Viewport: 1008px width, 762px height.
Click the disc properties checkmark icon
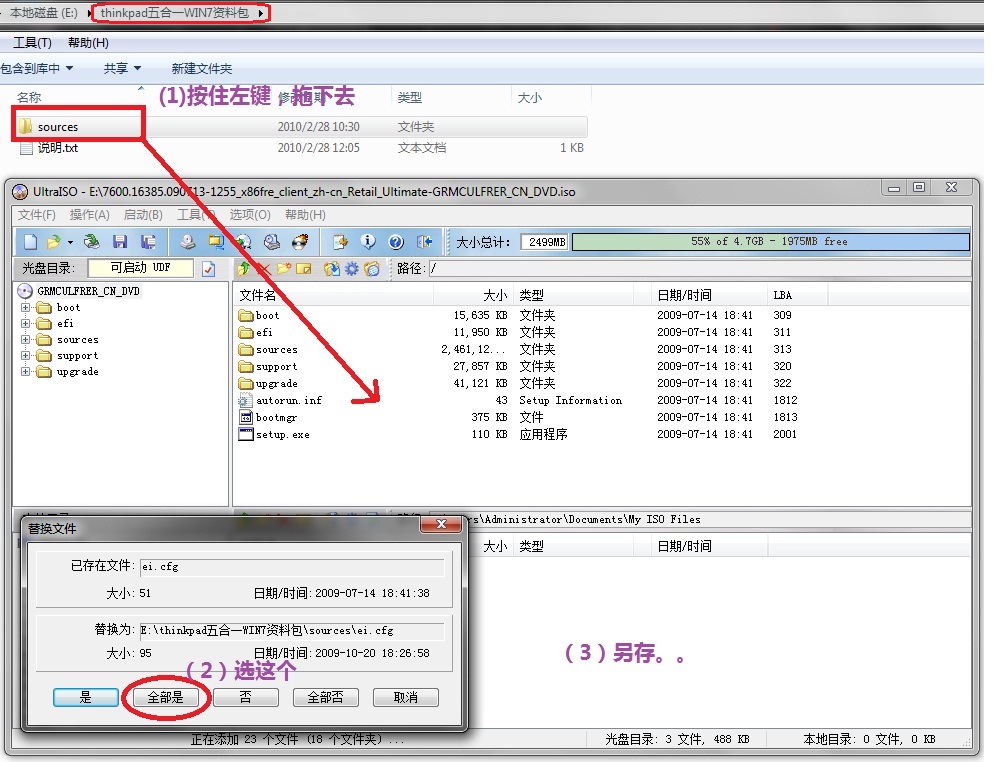[208, 269]
